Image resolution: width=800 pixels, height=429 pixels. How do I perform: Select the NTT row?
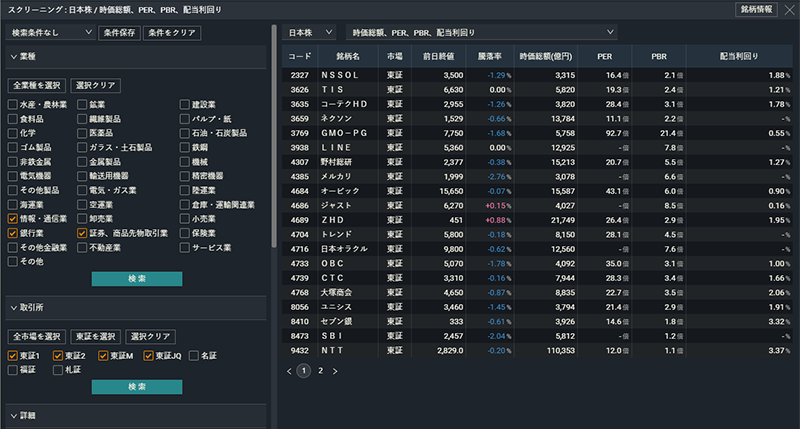[x=537, y=350]
